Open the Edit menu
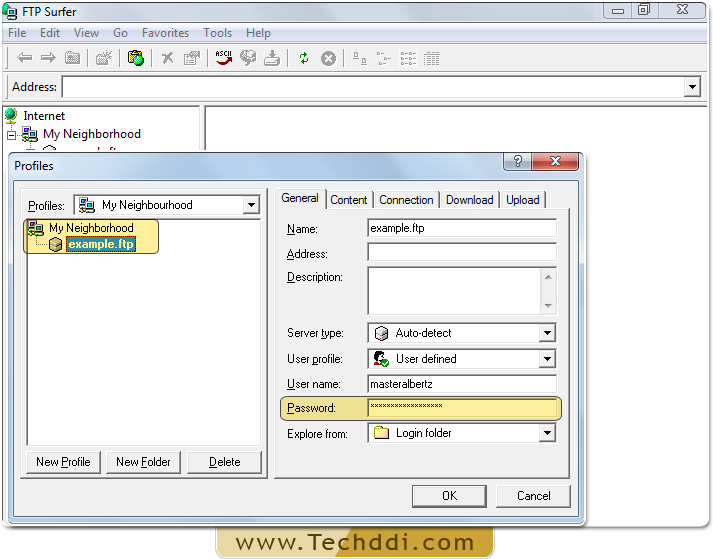 coord(50,33)
